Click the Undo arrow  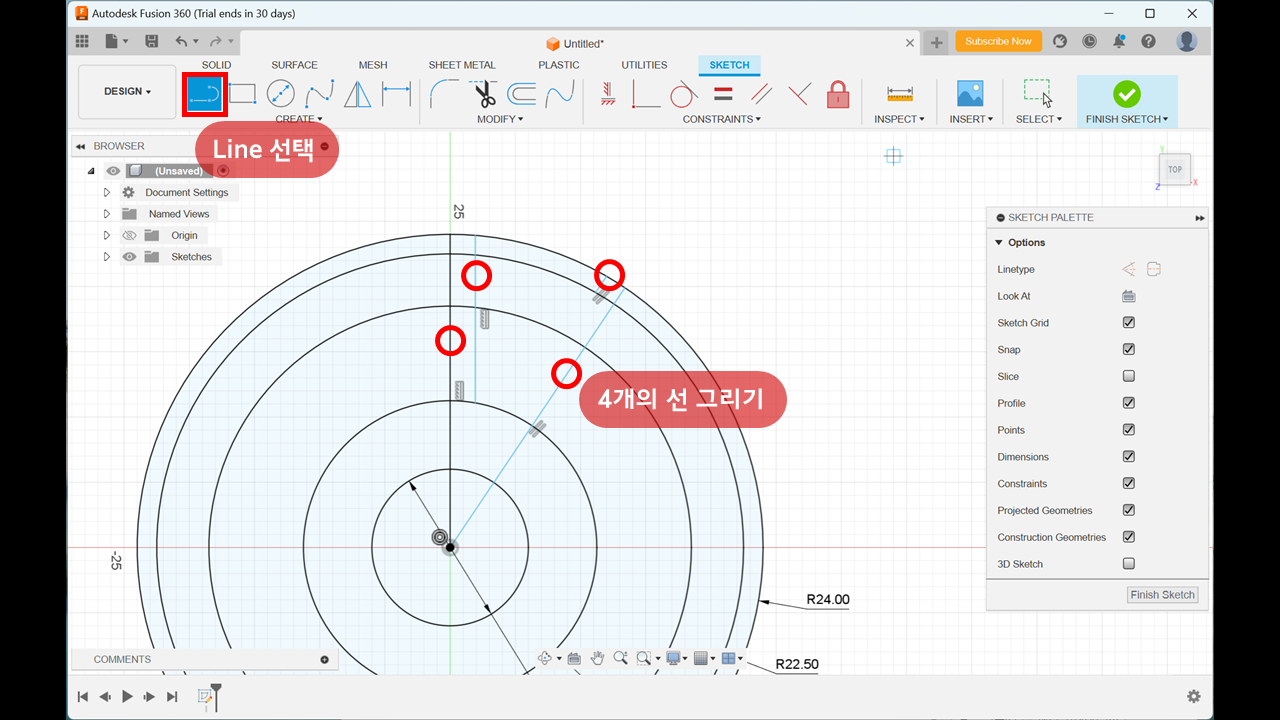(x=181, y=41)
